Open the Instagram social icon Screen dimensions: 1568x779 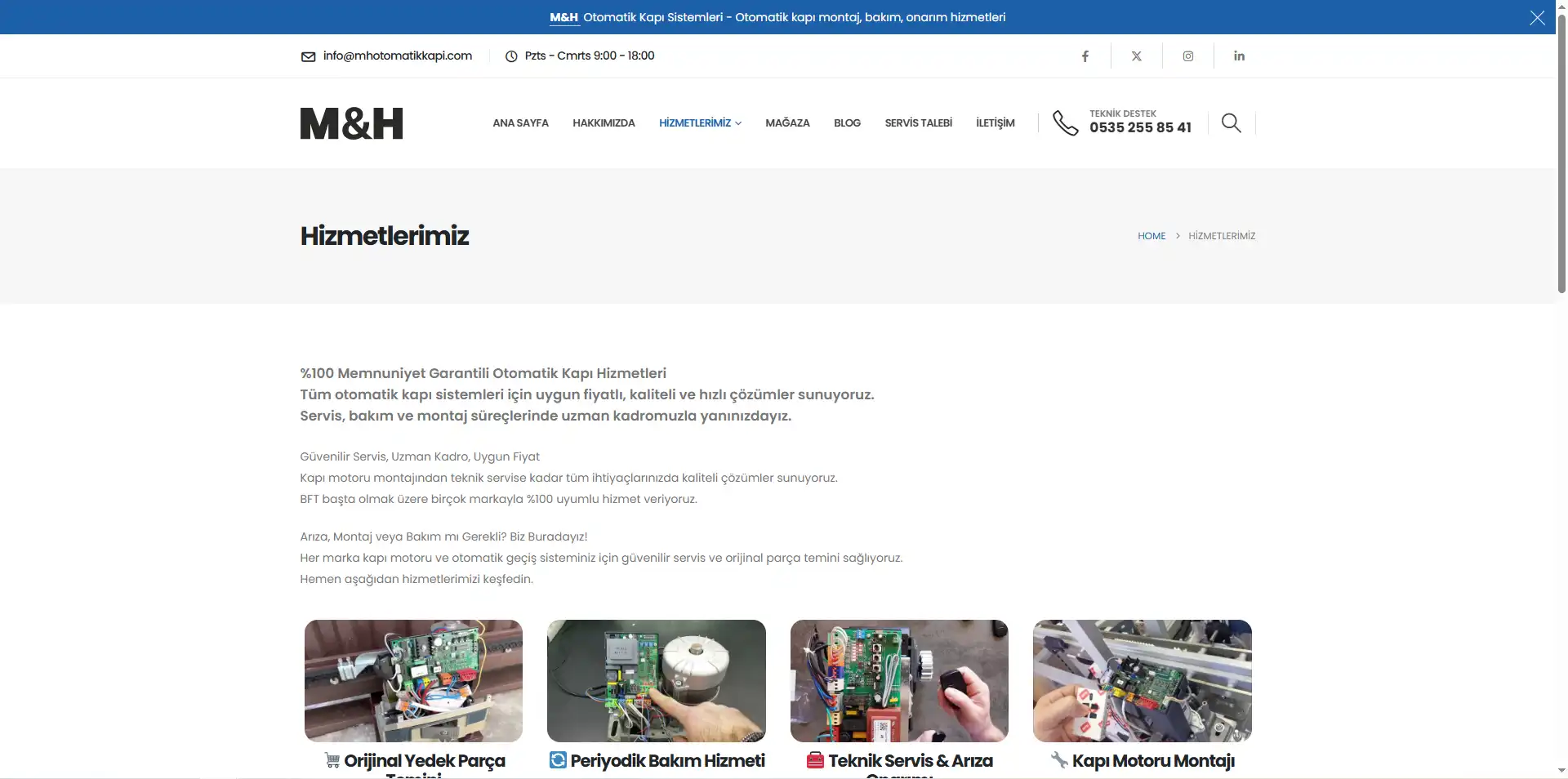click(x=1187, y=56)
